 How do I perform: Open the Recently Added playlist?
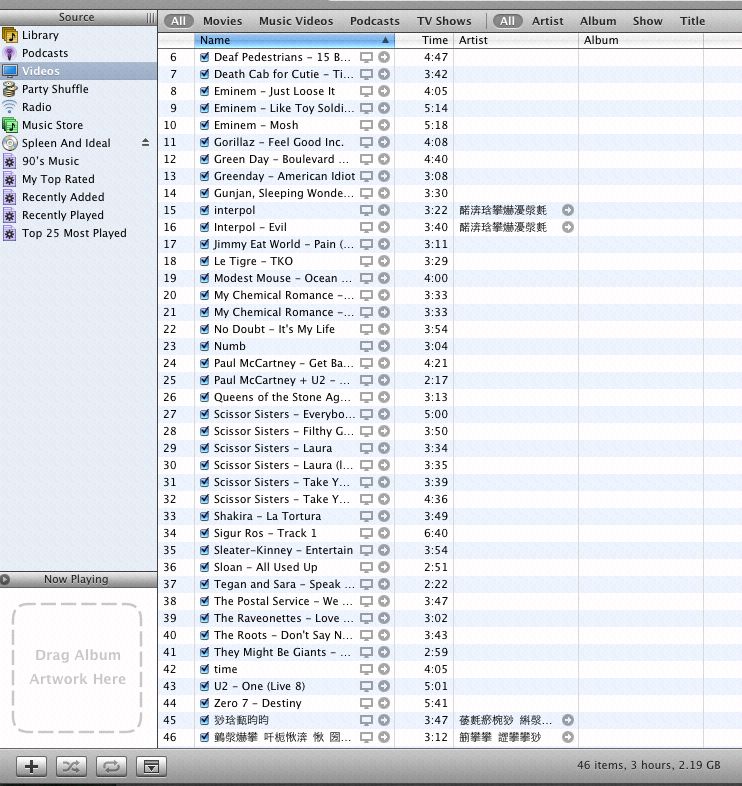(63, 198)
